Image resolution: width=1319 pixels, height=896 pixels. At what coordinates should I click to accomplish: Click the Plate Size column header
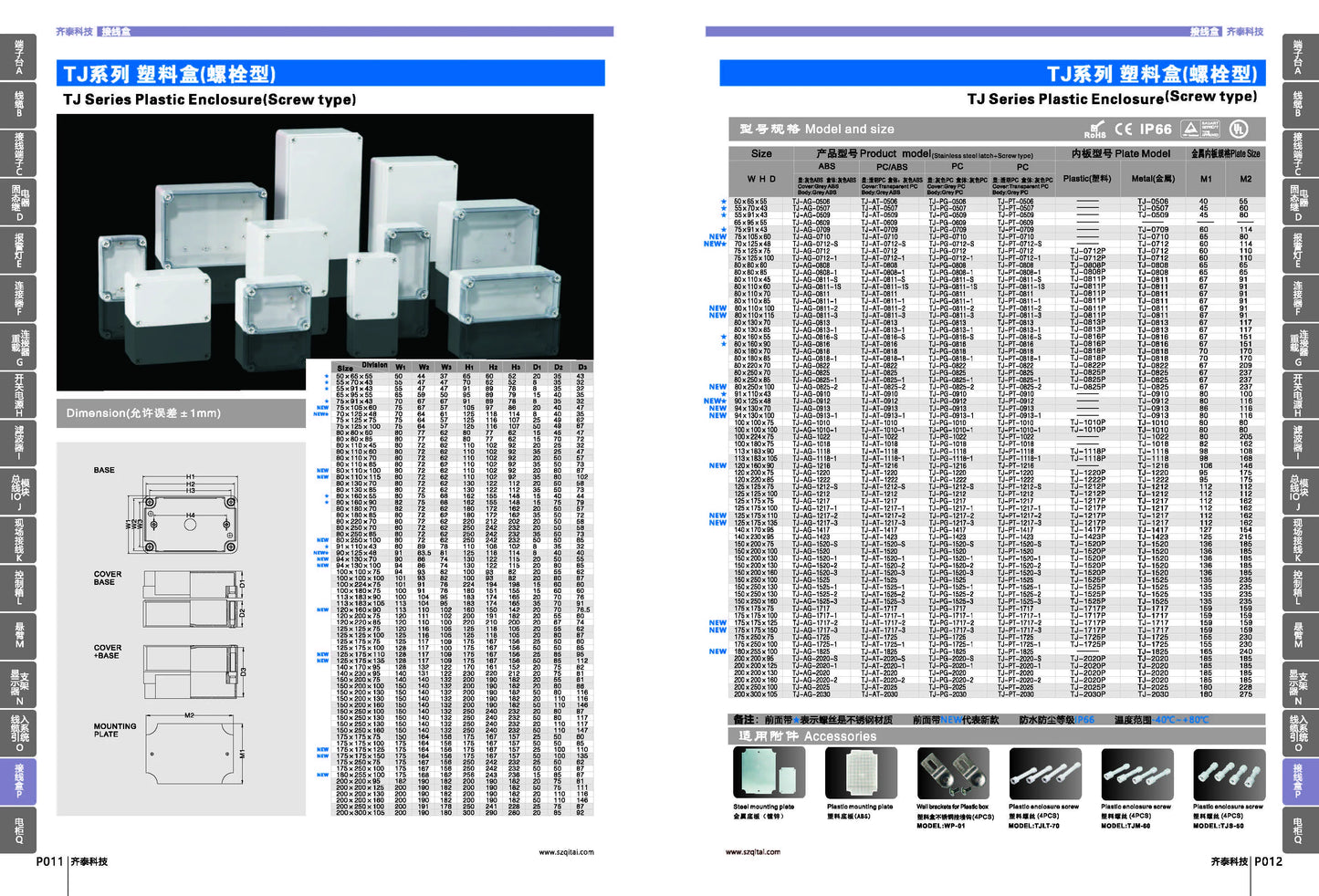click(x=1225, y=154)
